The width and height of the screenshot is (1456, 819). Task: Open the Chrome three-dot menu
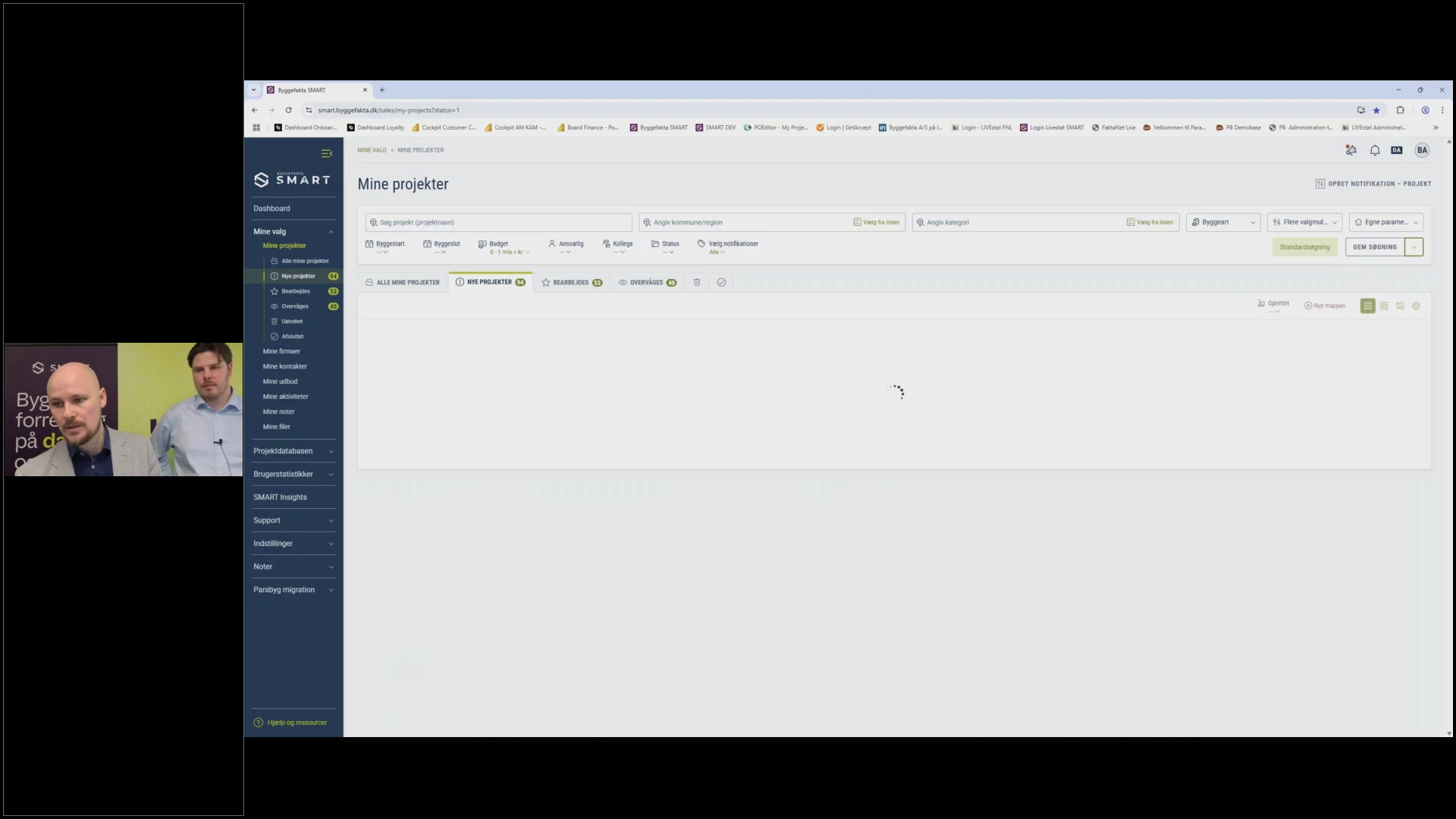click(1442, 110)
